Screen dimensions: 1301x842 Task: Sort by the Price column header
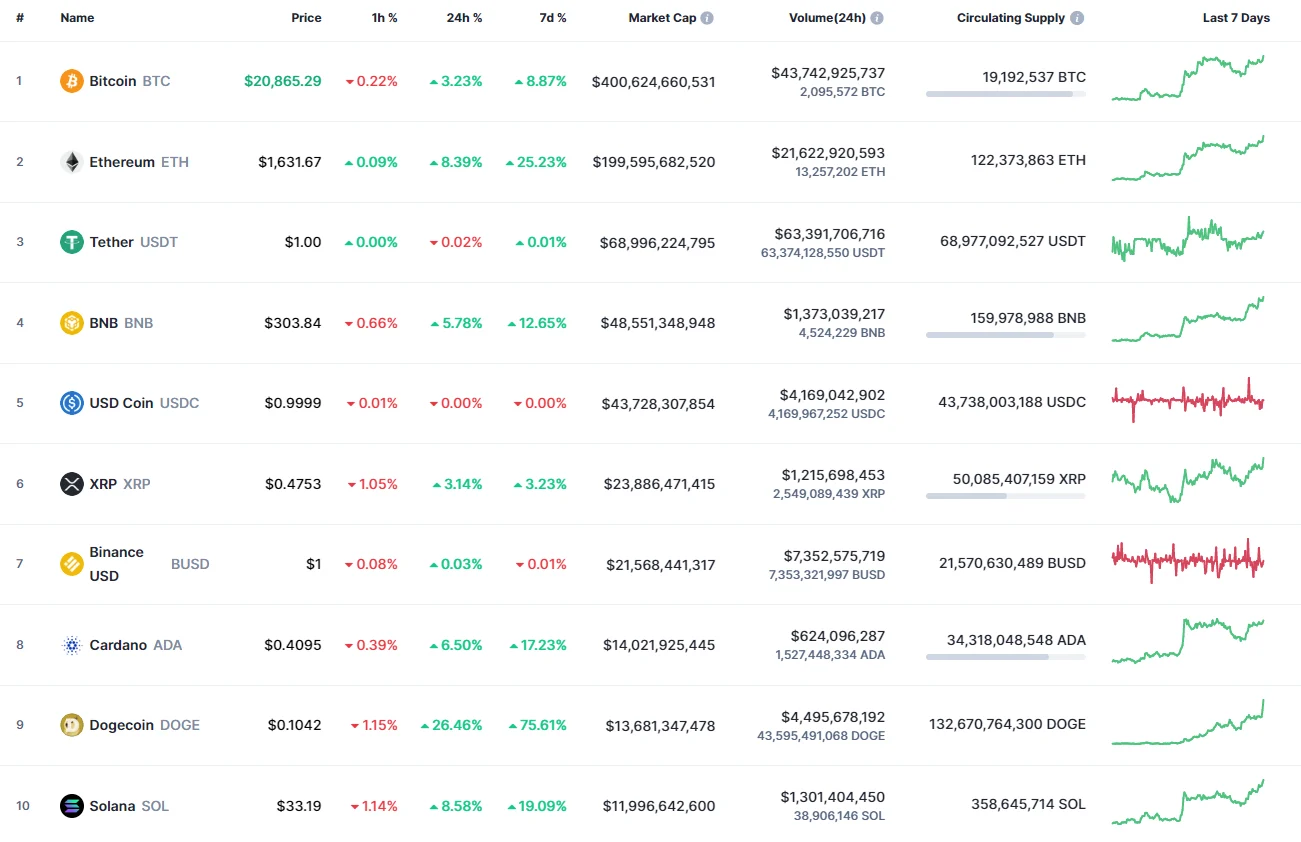pos(306,17)
